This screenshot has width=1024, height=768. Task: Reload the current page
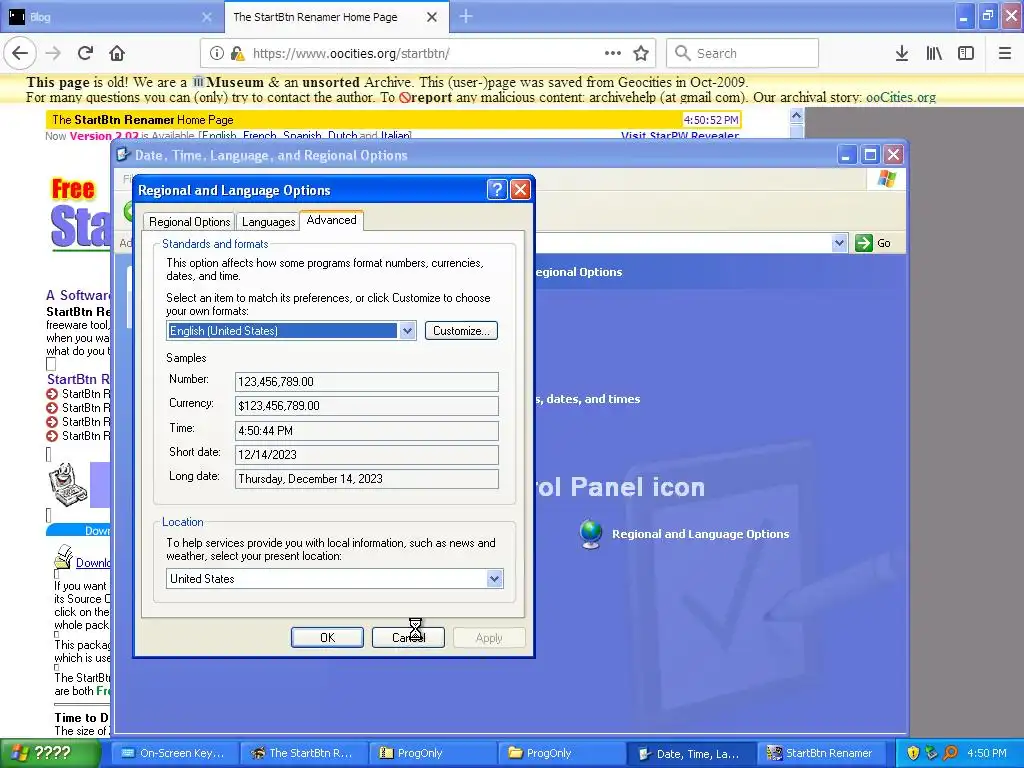[x=86, y=53]
